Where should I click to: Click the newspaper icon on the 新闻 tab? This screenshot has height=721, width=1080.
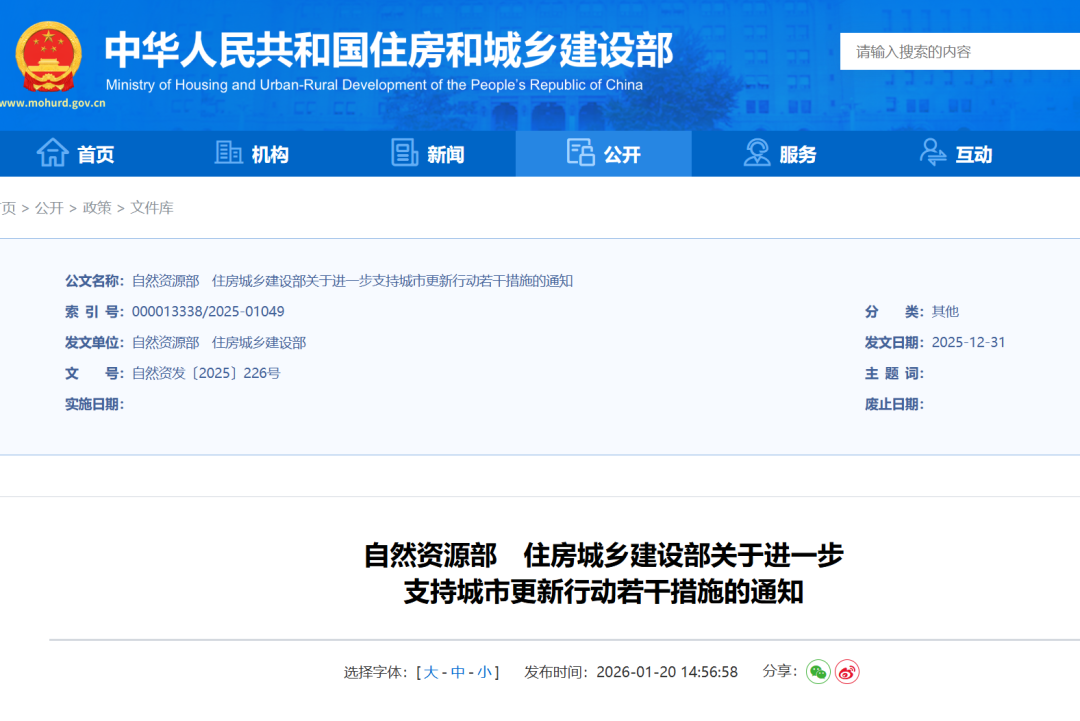tap(404, 152)
